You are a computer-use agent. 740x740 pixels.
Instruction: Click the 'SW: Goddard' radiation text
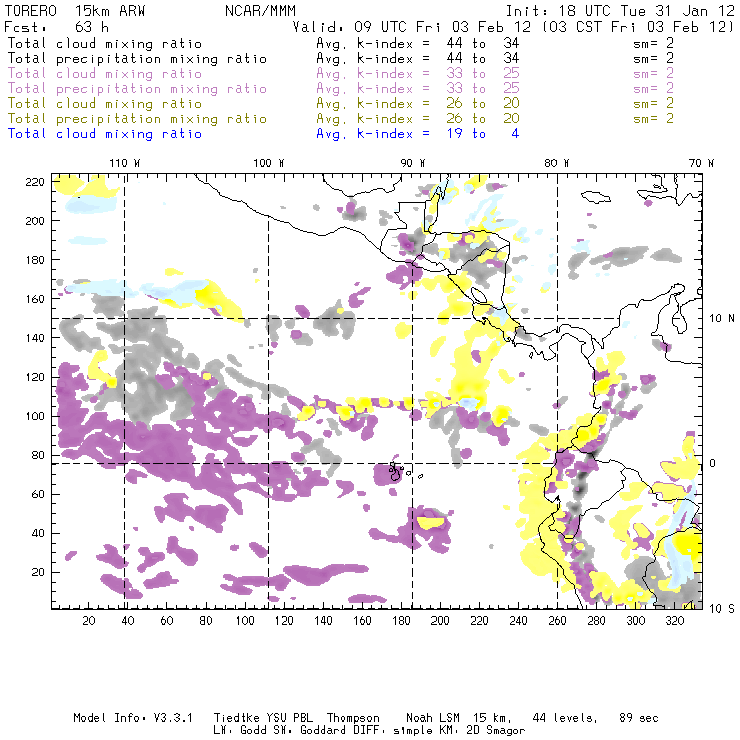coord(309,731)
